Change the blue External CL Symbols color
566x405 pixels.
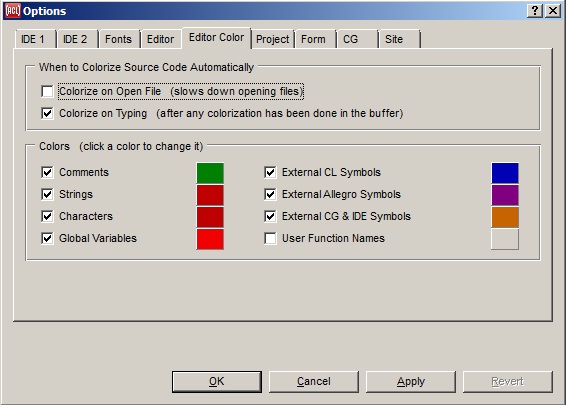tap(505, 173)
